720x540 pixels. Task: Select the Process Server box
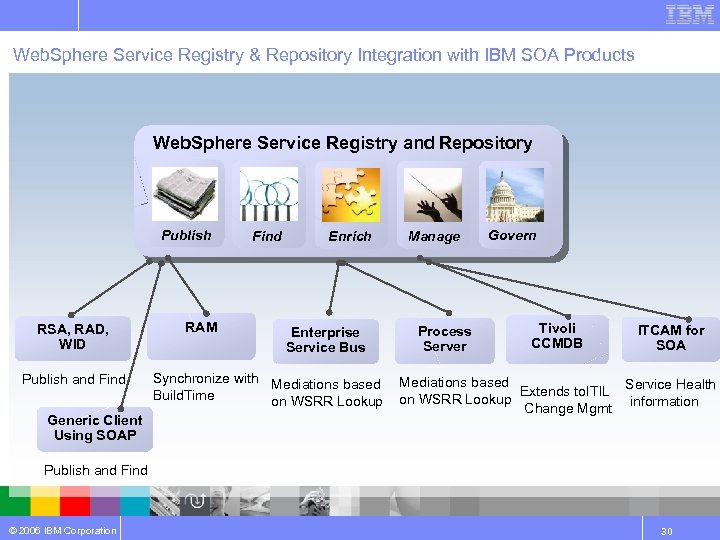click(x=444, y=340)
